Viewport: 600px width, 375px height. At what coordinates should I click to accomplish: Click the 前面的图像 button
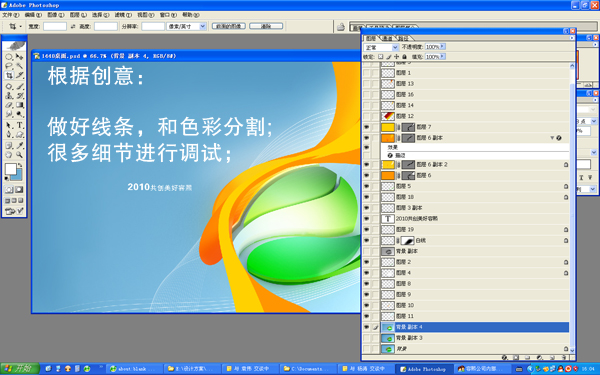point(229,26)
